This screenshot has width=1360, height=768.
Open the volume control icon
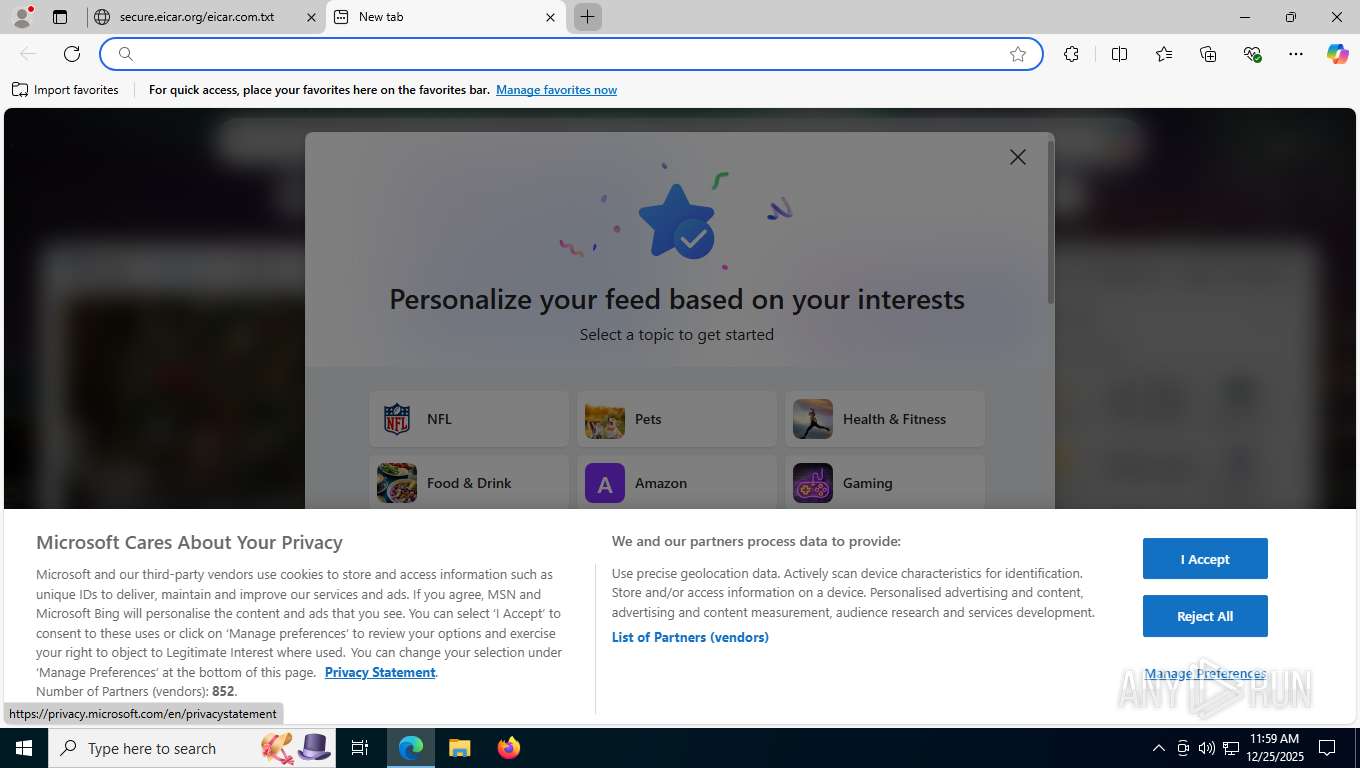[x=1206, y=748]
